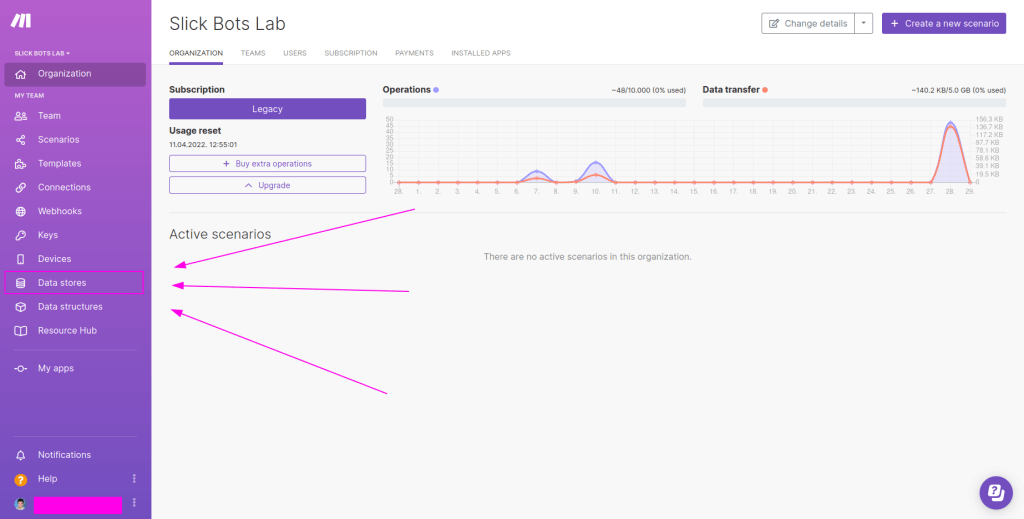Switch to the TEAMS tab
1024x519 pixels.
[x=253, y=53]
